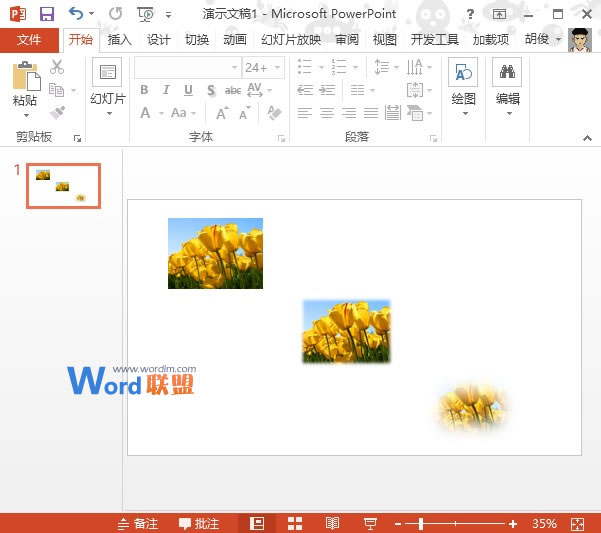Clear all formatting eraser icon
The height and width of the screenshot is (533, 601).
coord(274,113)
